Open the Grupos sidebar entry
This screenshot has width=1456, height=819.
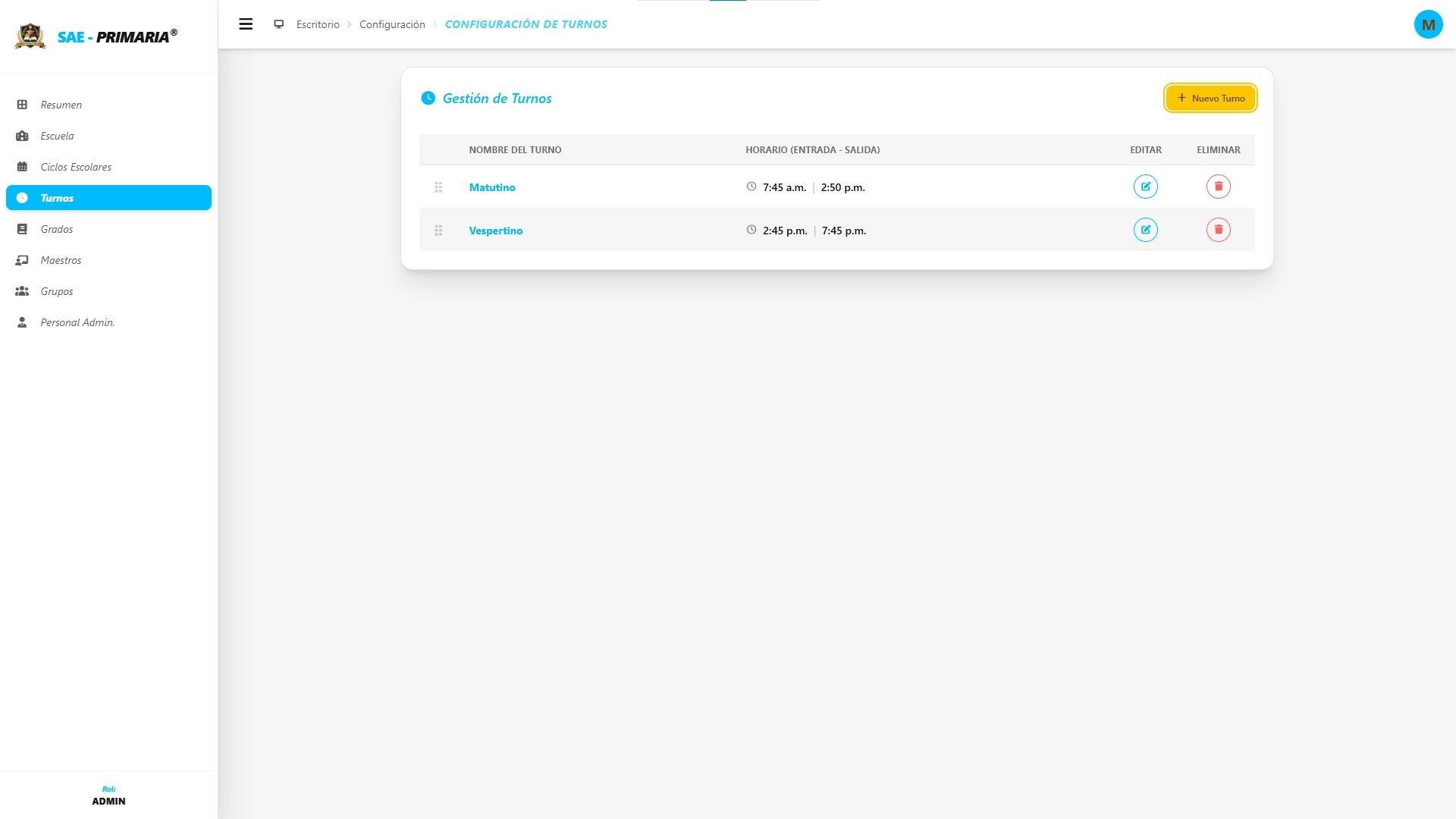(x=57, y=291)
